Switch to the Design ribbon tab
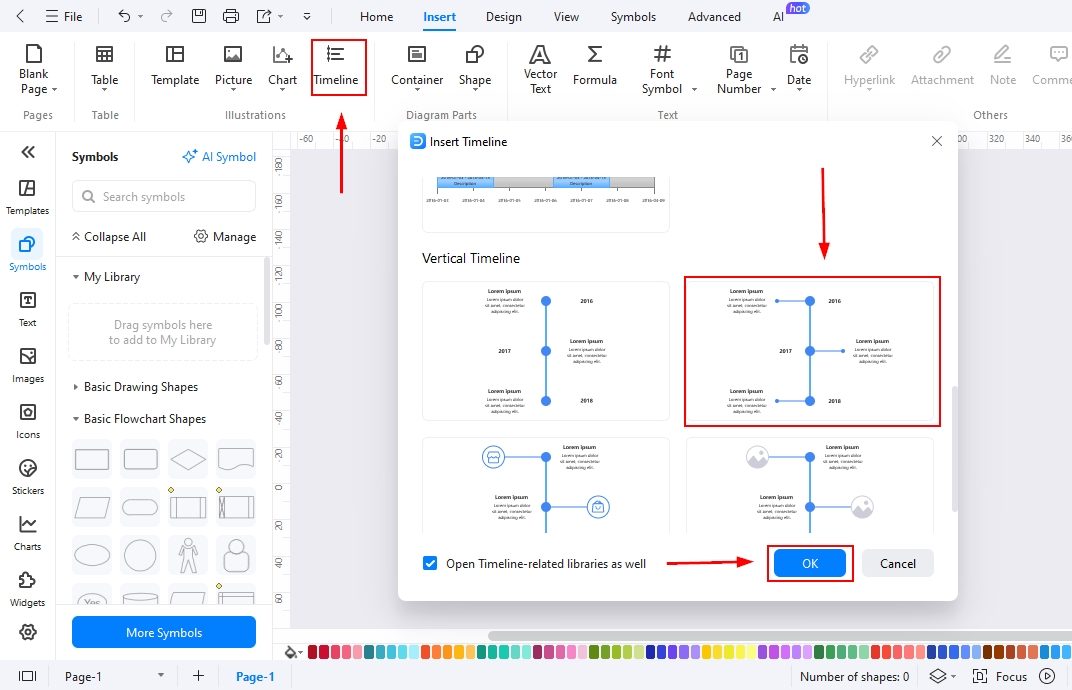Screen dimensions: 1072x690 tap(503, 16)
